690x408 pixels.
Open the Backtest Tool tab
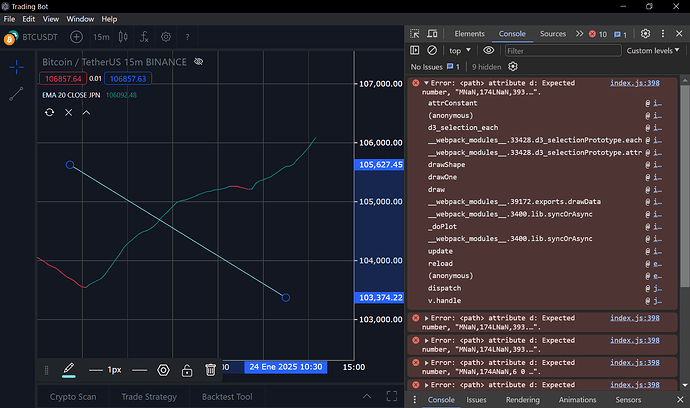(x=227, y=397)
